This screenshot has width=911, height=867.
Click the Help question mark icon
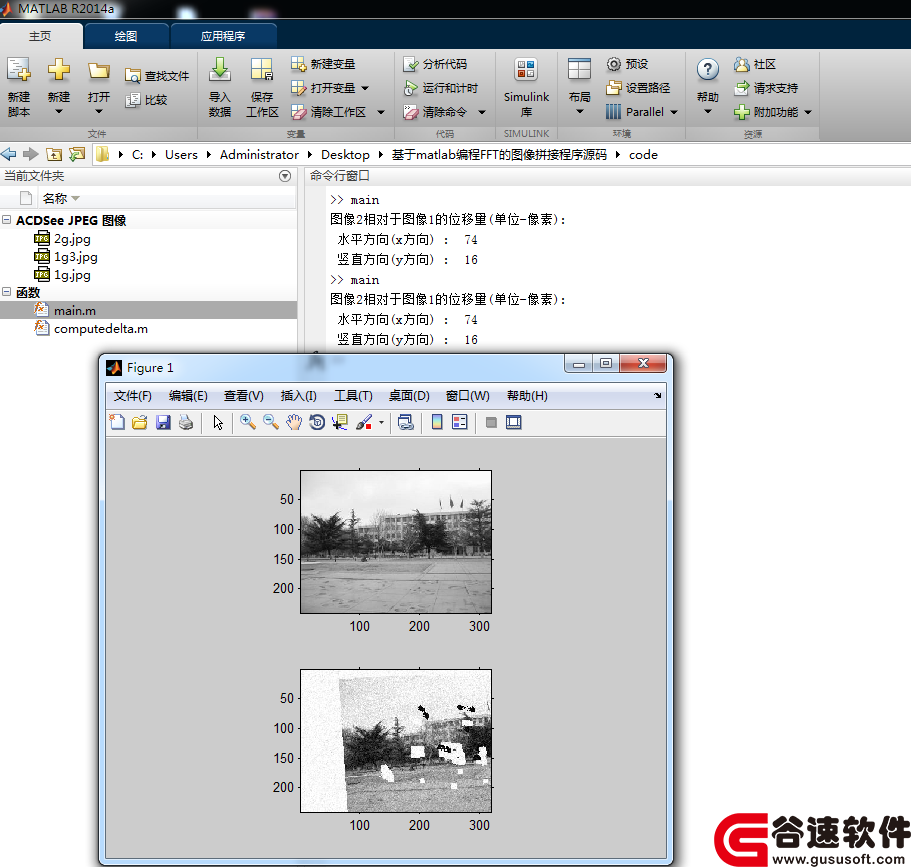click(707, 70)
